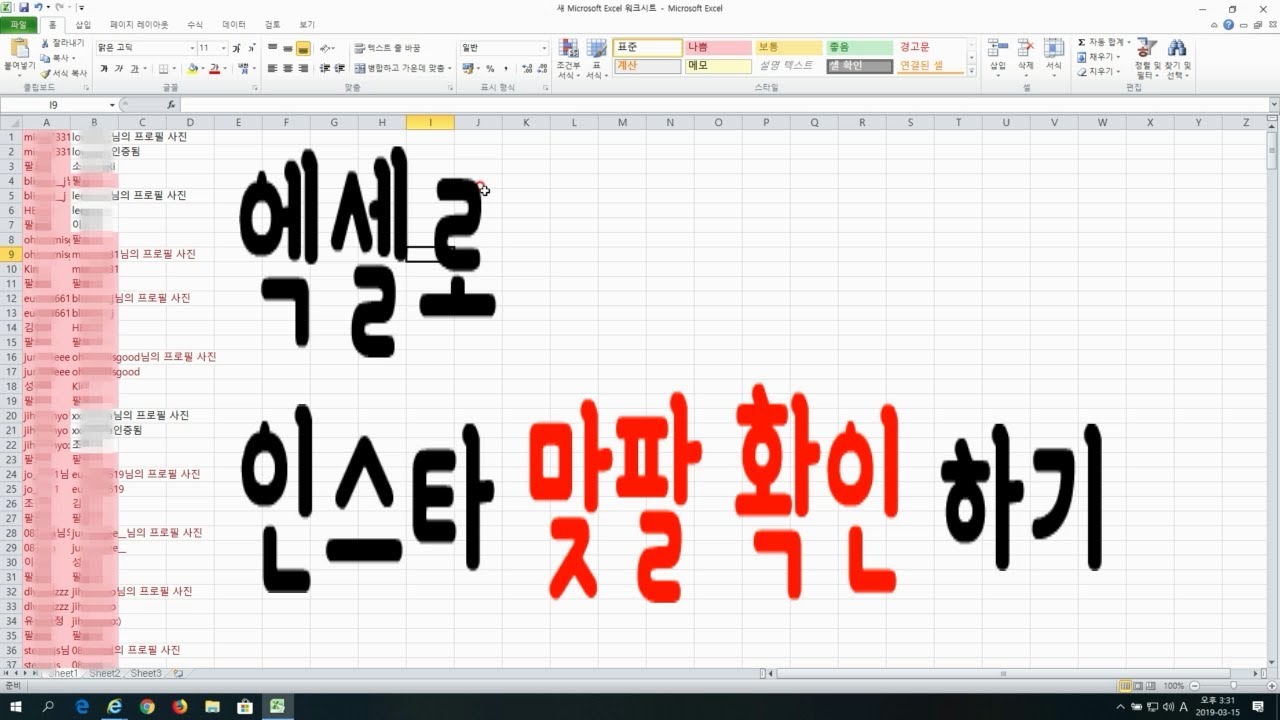Image resolution: width=1280 pixels, height=720 pixels.
Task: Increase the font size
Action: click(x=237, y=48)
